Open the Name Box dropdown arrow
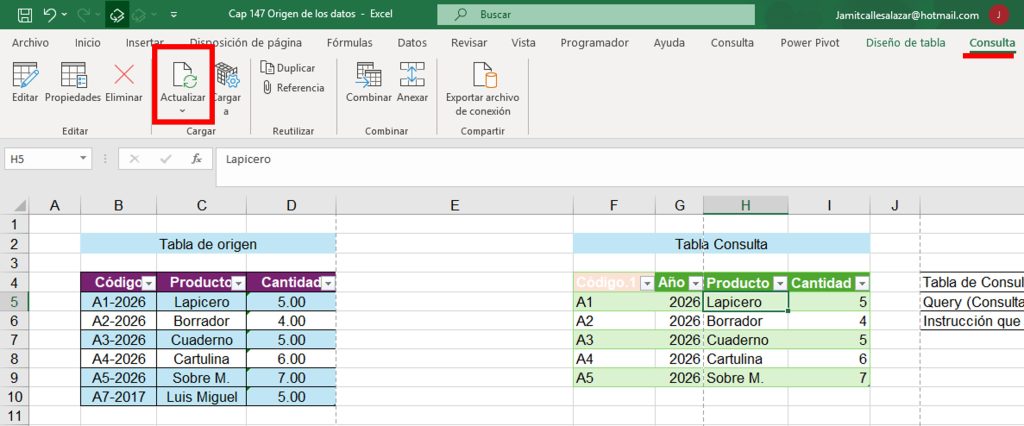The width and height of the screenshot is (1024, 426). click(x=83, y=159)
